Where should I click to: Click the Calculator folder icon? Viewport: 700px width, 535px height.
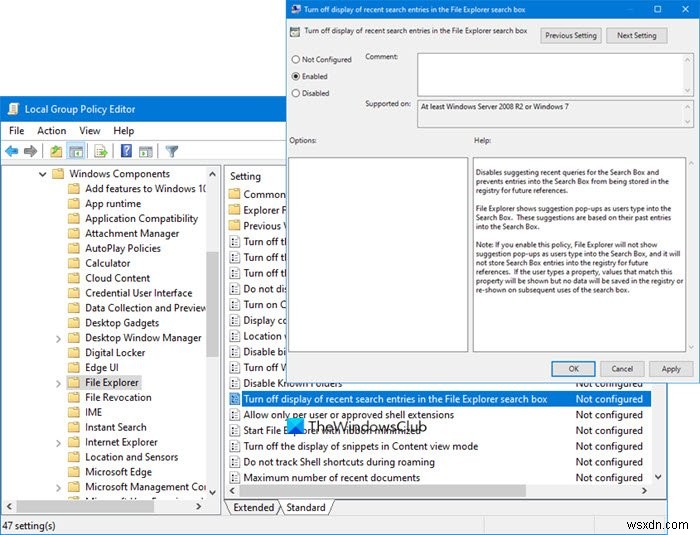tap(74, 263)
